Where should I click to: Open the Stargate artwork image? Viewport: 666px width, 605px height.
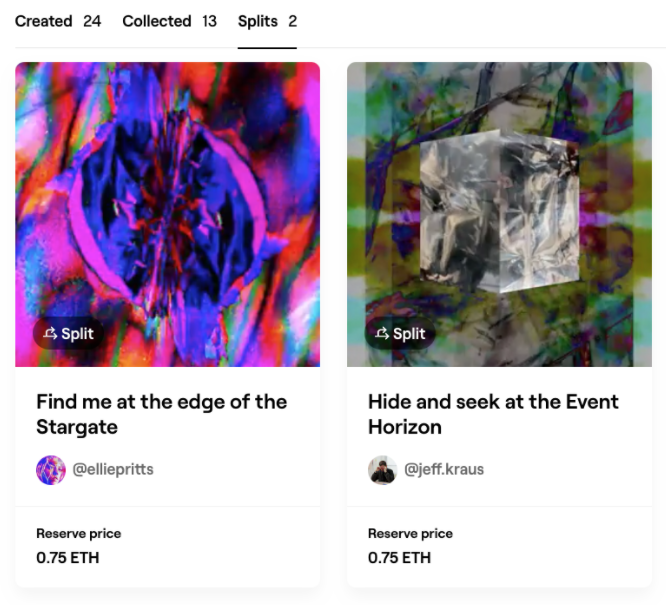click(168, 200)
